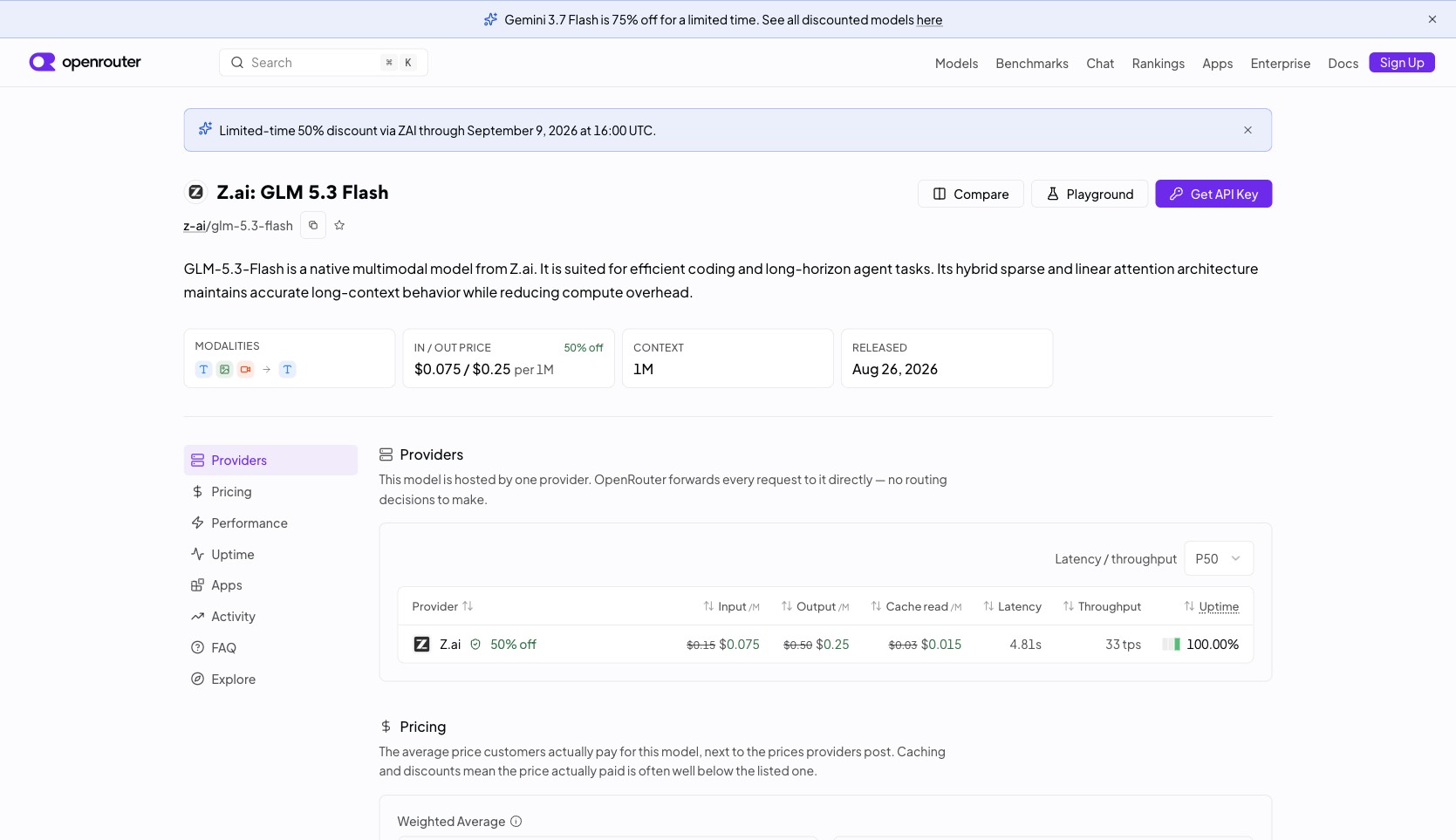Click the '$0.015' cache read price cell
The height and width of the screenshot is (840, 1456).
click(x=941, y=644)
